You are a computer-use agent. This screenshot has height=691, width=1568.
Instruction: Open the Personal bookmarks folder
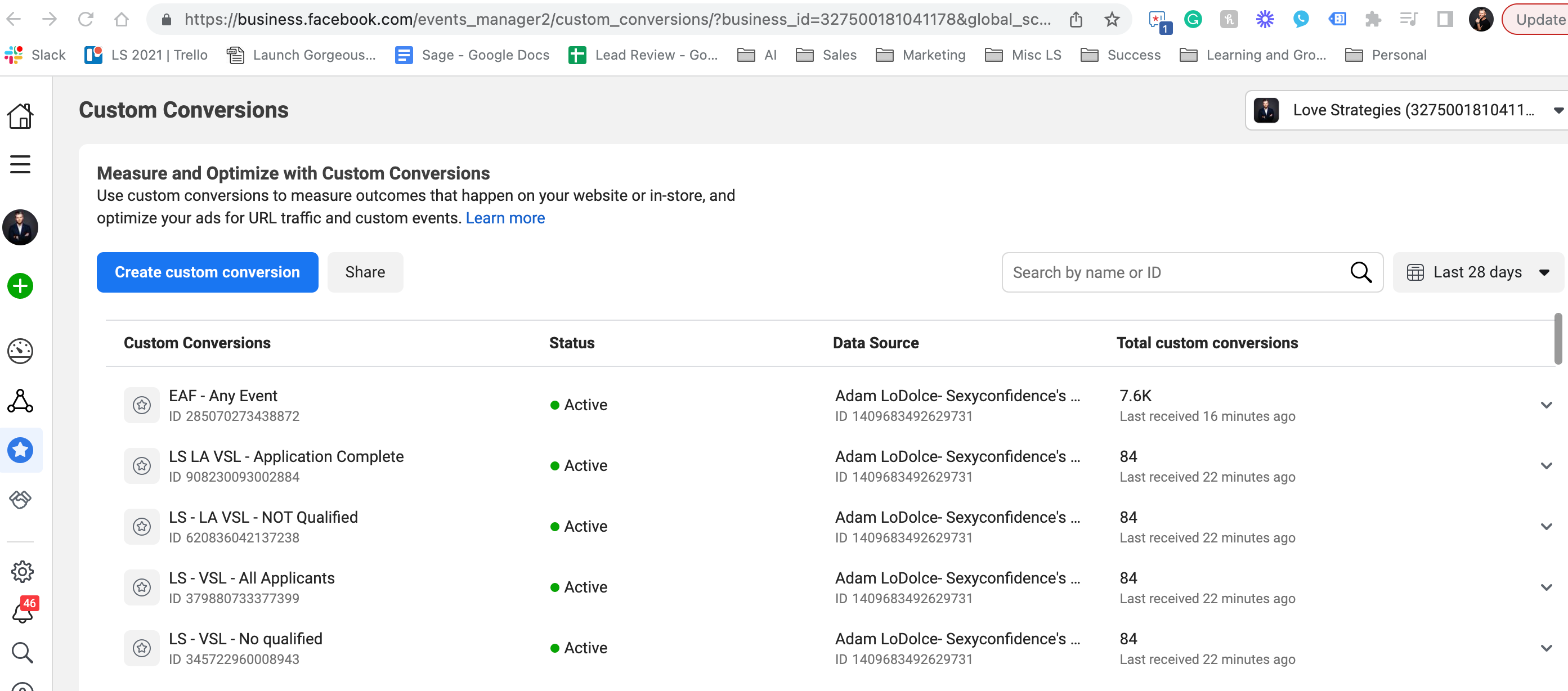[x=1386, y=55]
